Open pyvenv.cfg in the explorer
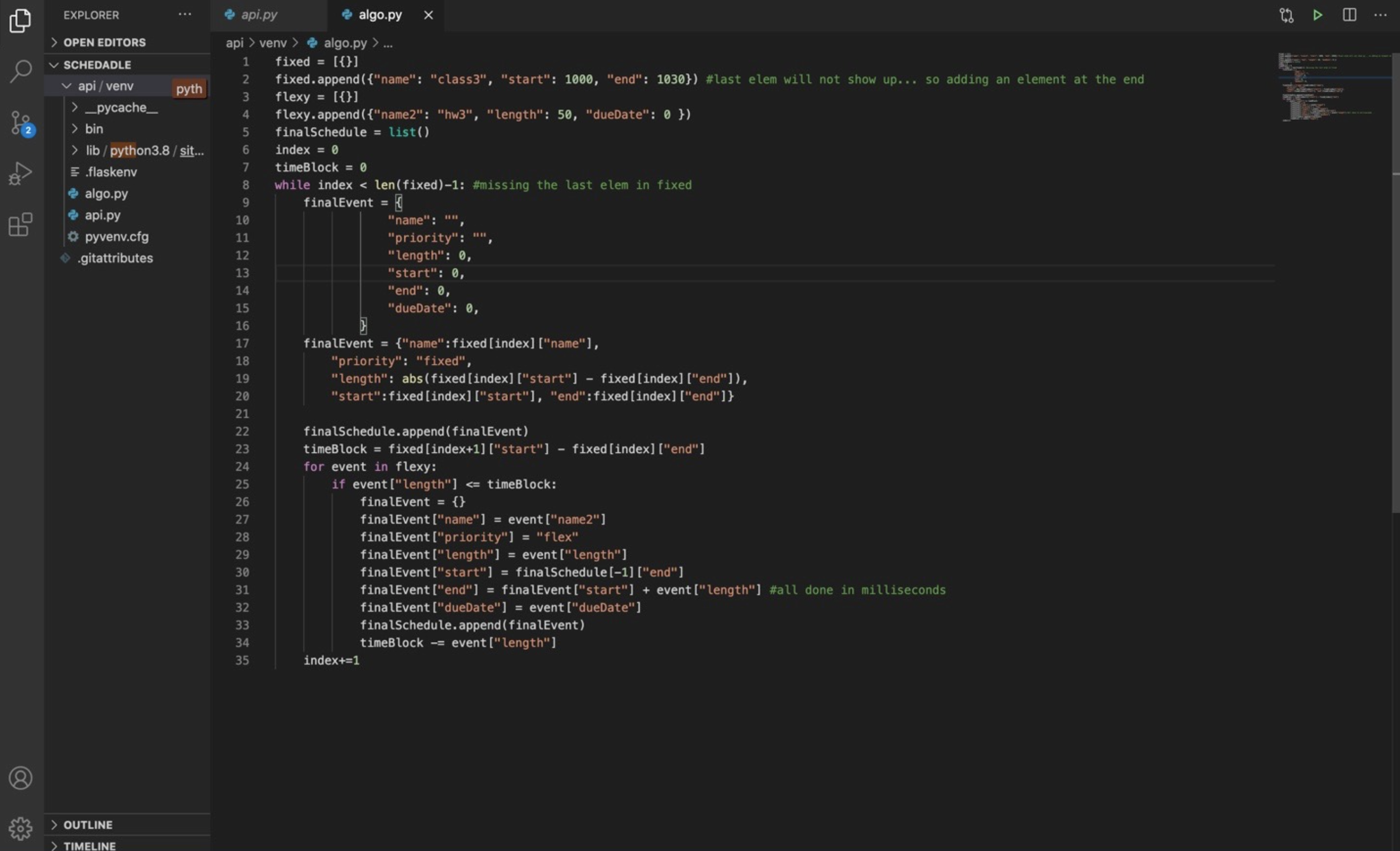This screenshot has width=1400, height=851. 116,236
